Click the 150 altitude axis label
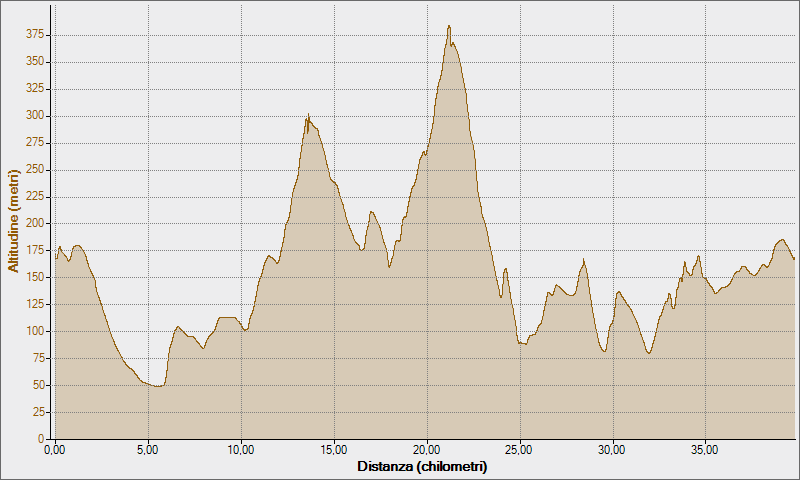The height and width of the screenshot is (480, 800). (35, 277)
